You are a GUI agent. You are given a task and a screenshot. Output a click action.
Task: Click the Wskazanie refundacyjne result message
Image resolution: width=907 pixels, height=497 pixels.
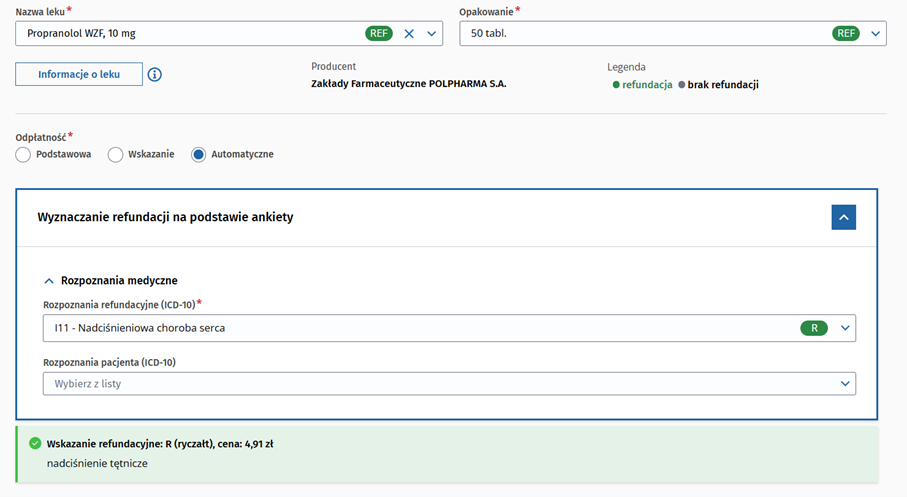click(x=160, y=443)
